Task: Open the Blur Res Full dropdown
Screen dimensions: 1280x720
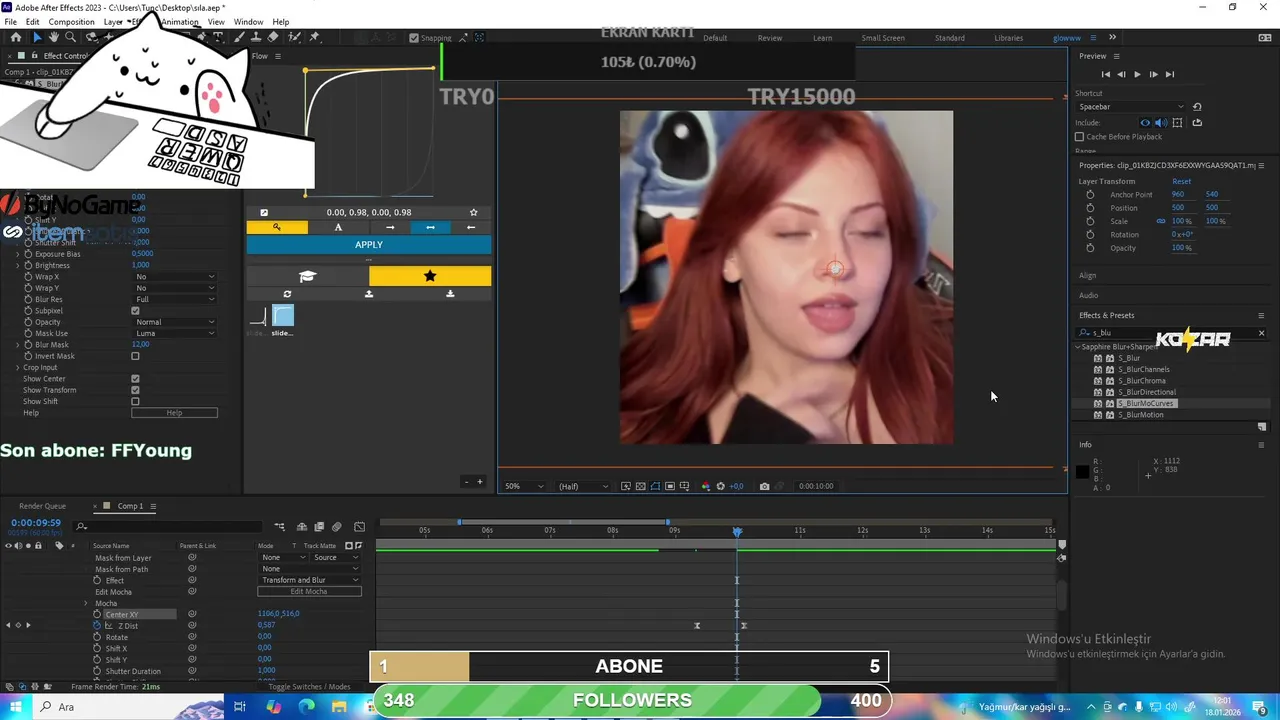Action: (175, 299)
